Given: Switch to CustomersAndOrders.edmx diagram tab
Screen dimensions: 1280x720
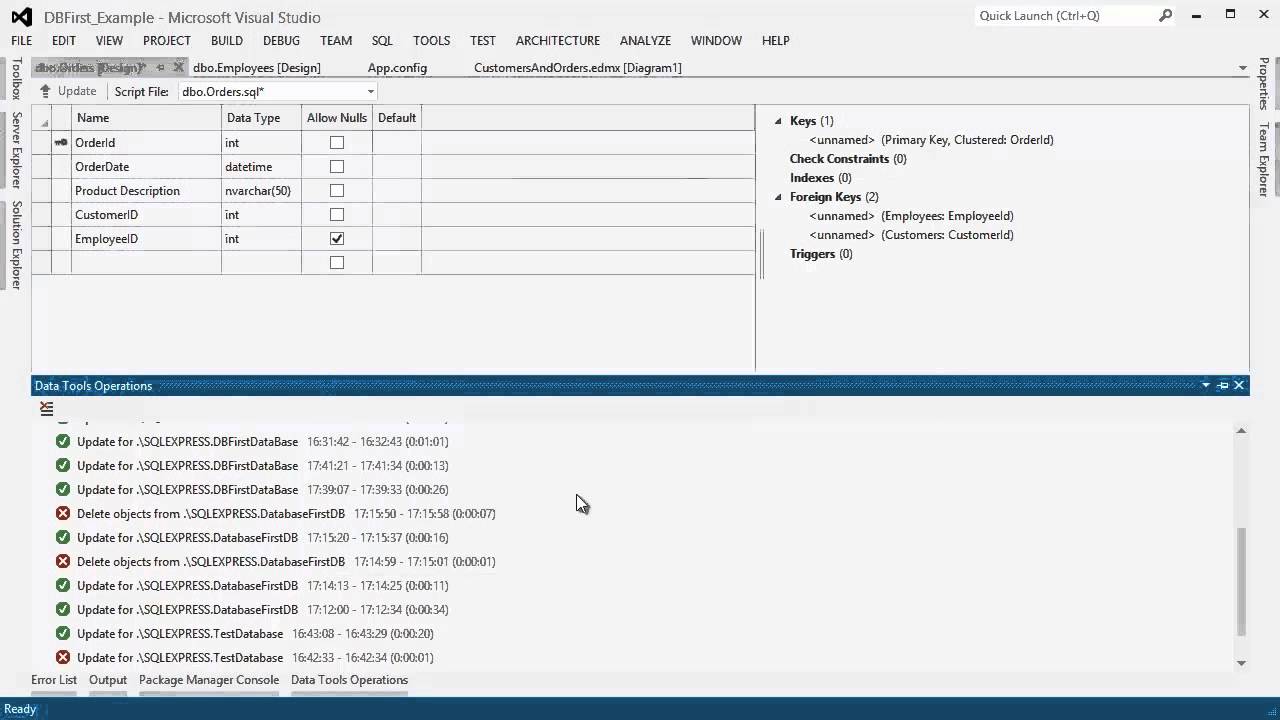Looking at the screenshot, I should pos(578,68).
